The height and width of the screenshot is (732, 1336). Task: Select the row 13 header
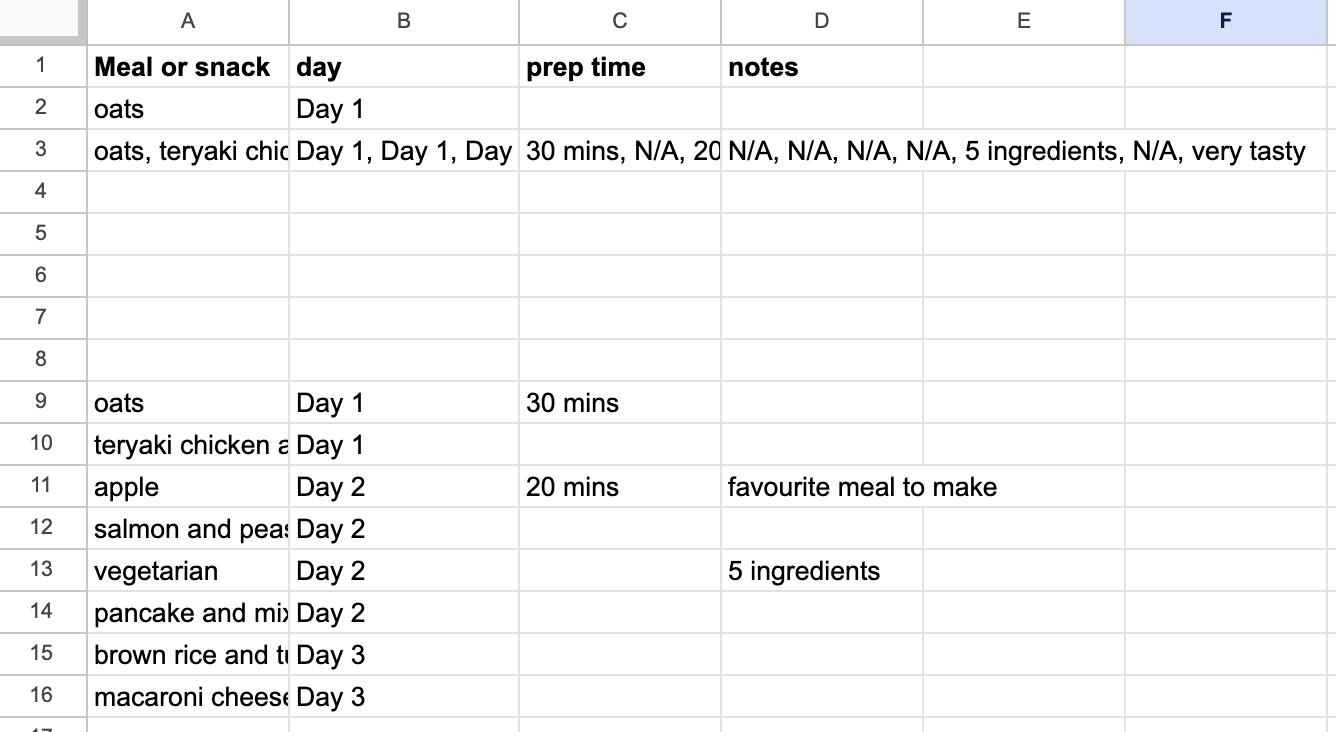[41, 570]
